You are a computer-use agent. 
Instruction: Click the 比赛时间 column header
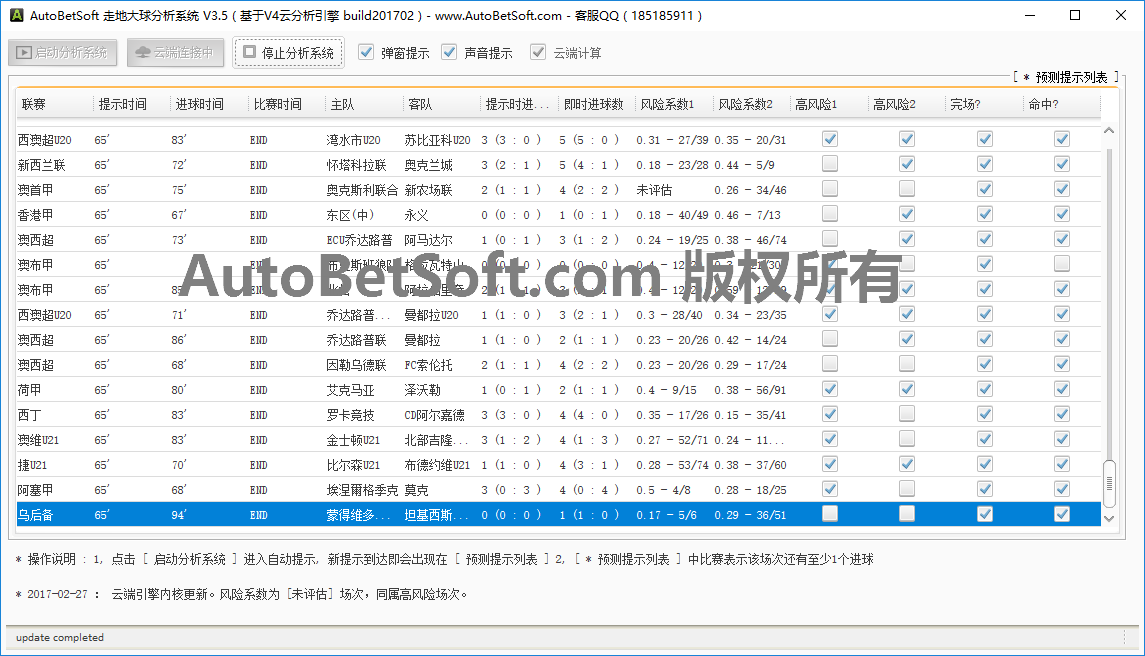286,104
